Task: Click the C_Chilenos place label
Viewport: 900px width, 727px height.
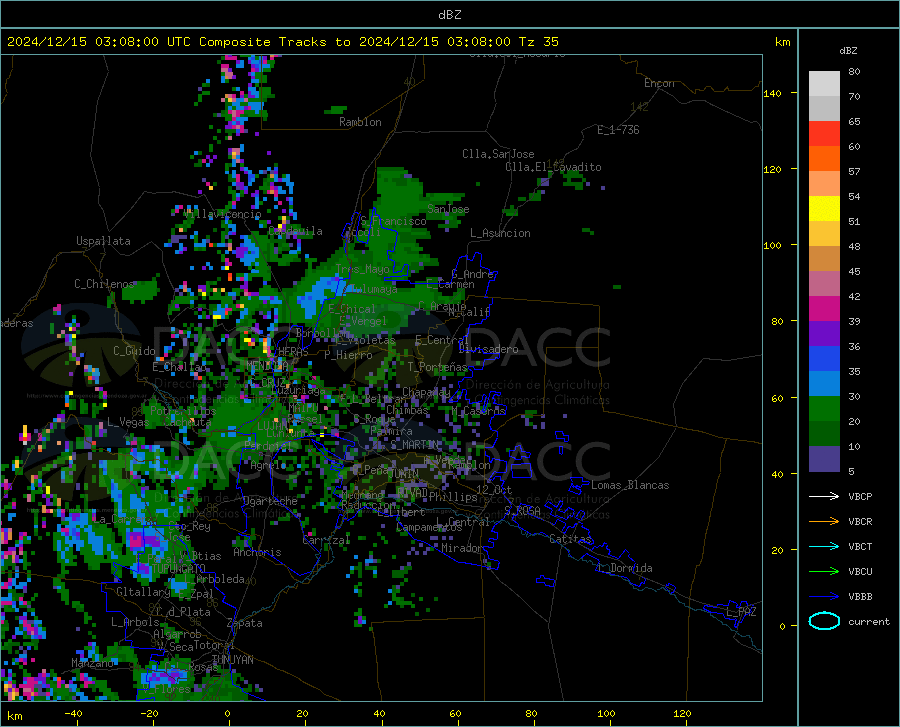Action: pyautogui.click(x=104, y=284)
